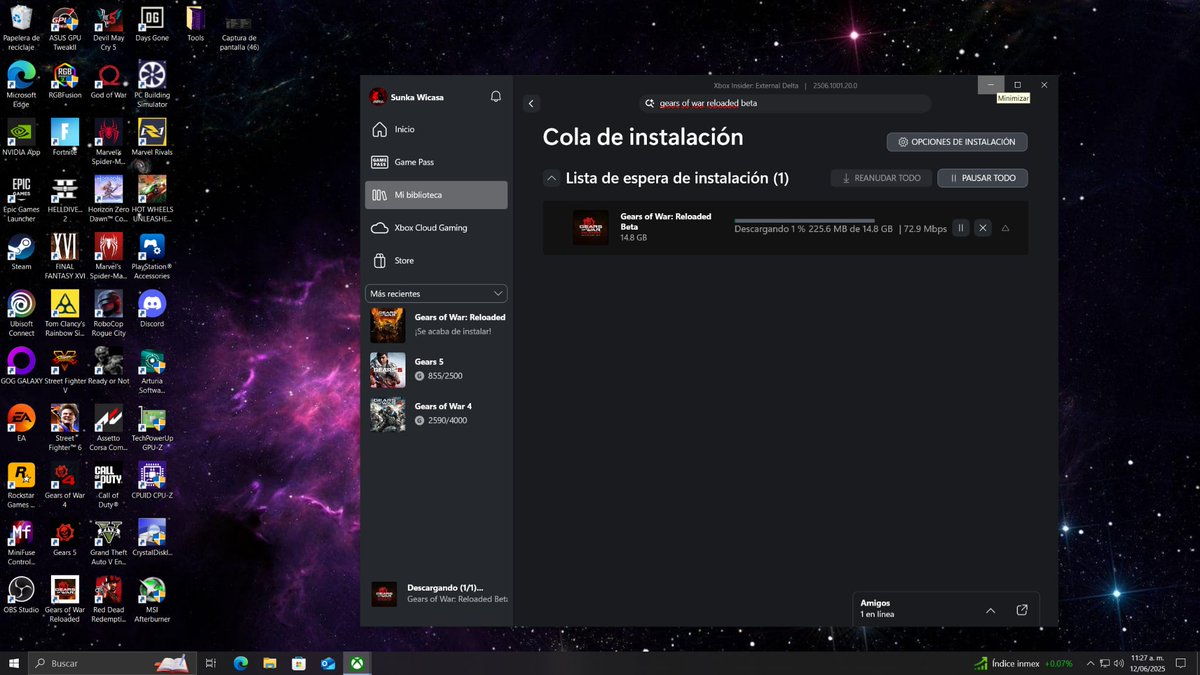This screenshot has height=675, width=1200.
Task: Open Epic Games Launcher desktop icon
Action: click(21, 200)
